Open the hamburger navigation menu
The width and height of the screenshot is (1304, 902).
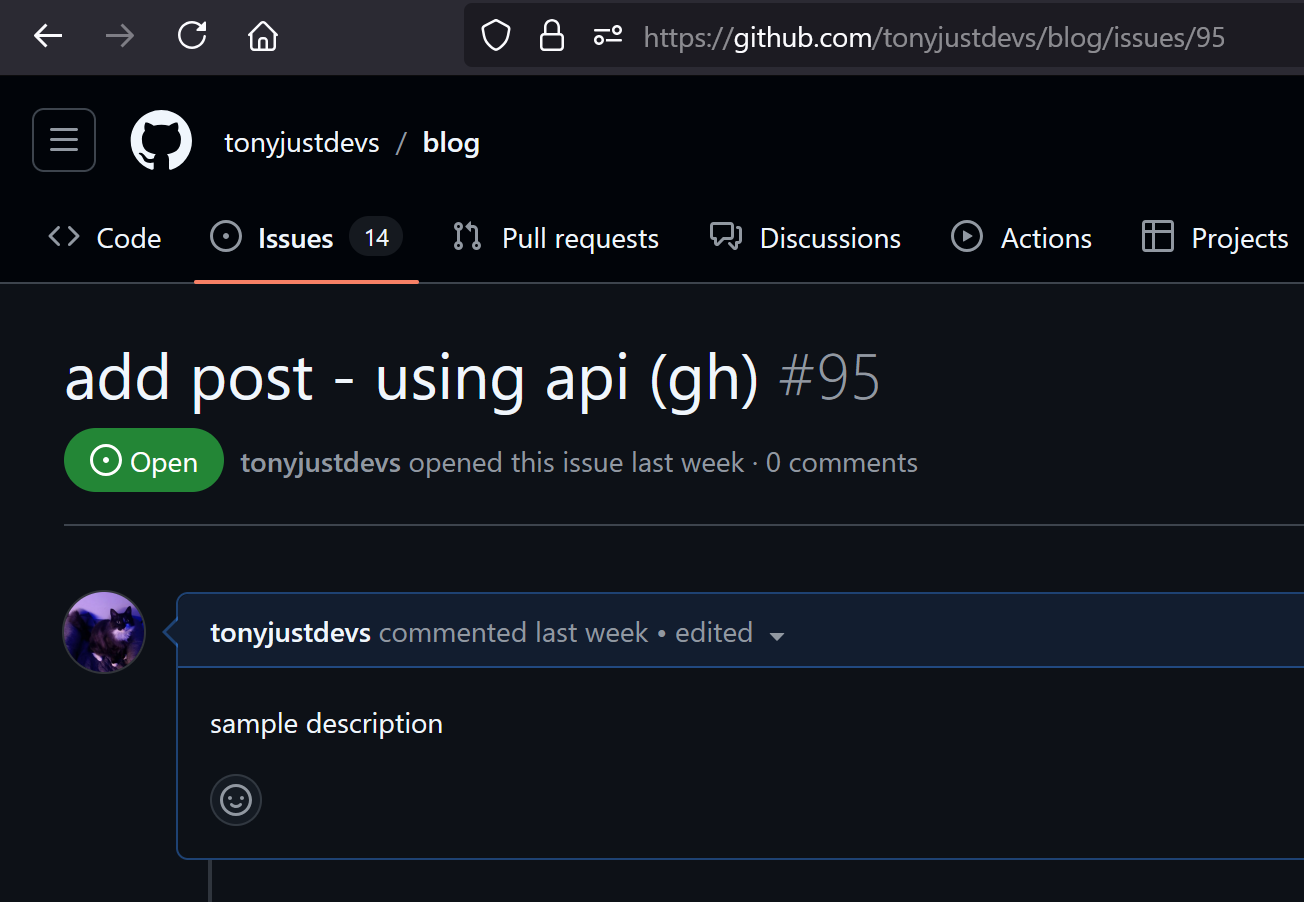(64, 140)
